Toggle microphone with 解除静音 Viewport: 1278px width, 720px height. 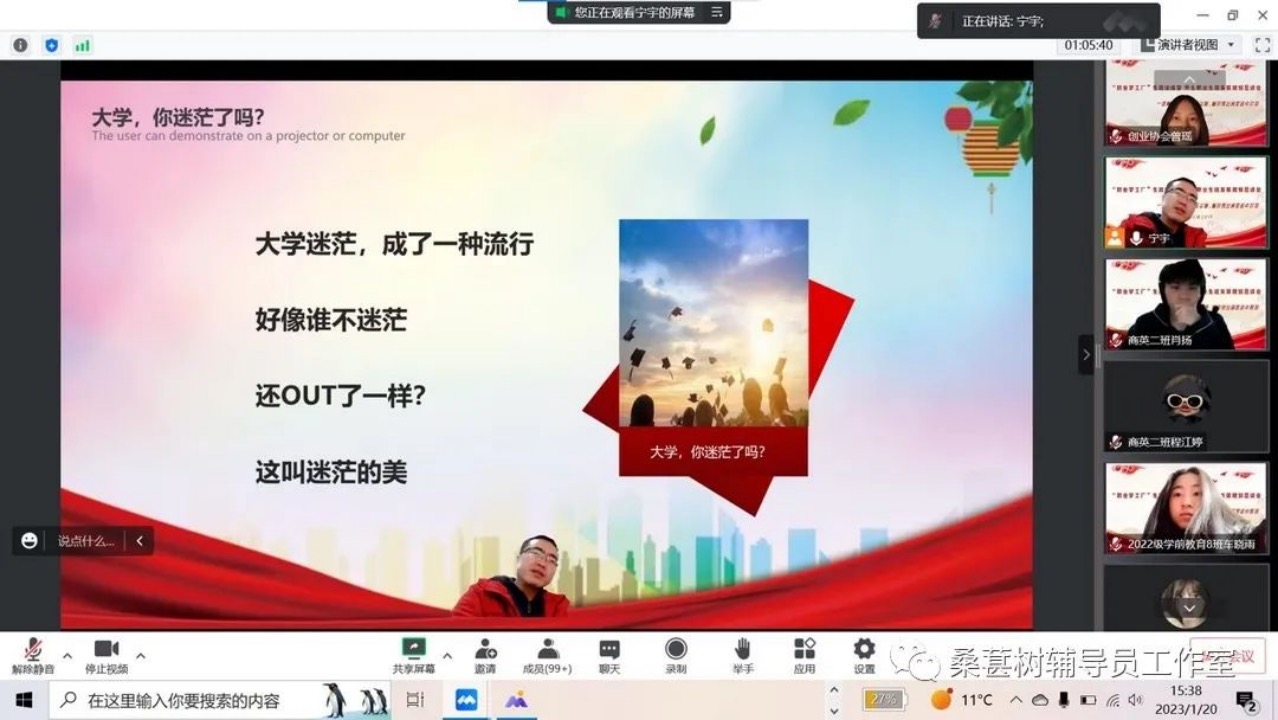click(33, 655)
